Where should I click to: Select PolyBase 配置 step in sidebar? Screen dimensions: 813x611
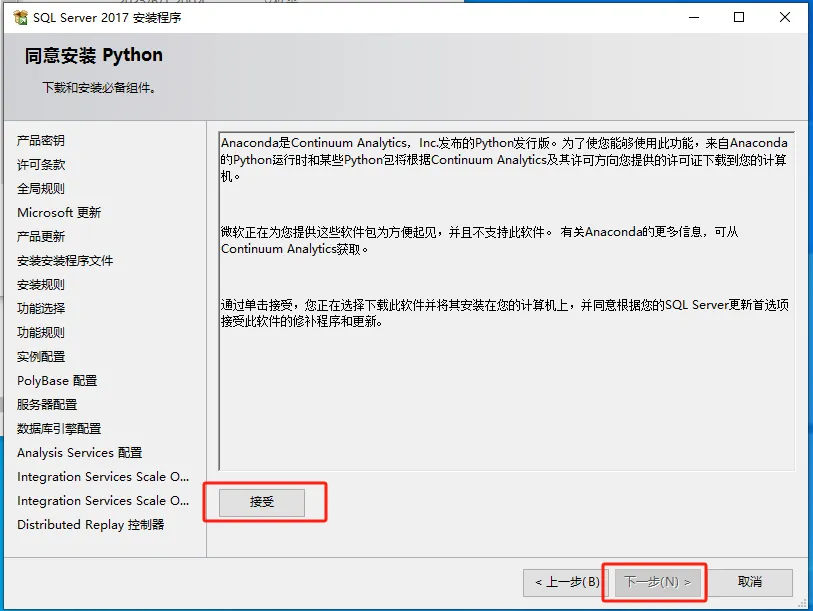pos(57,381)
